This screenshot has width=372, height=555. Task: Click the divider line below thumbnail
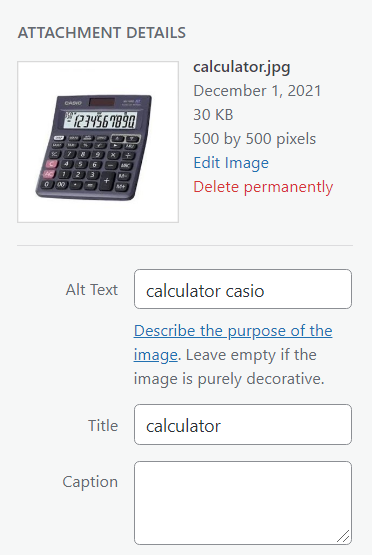[185, 245]
